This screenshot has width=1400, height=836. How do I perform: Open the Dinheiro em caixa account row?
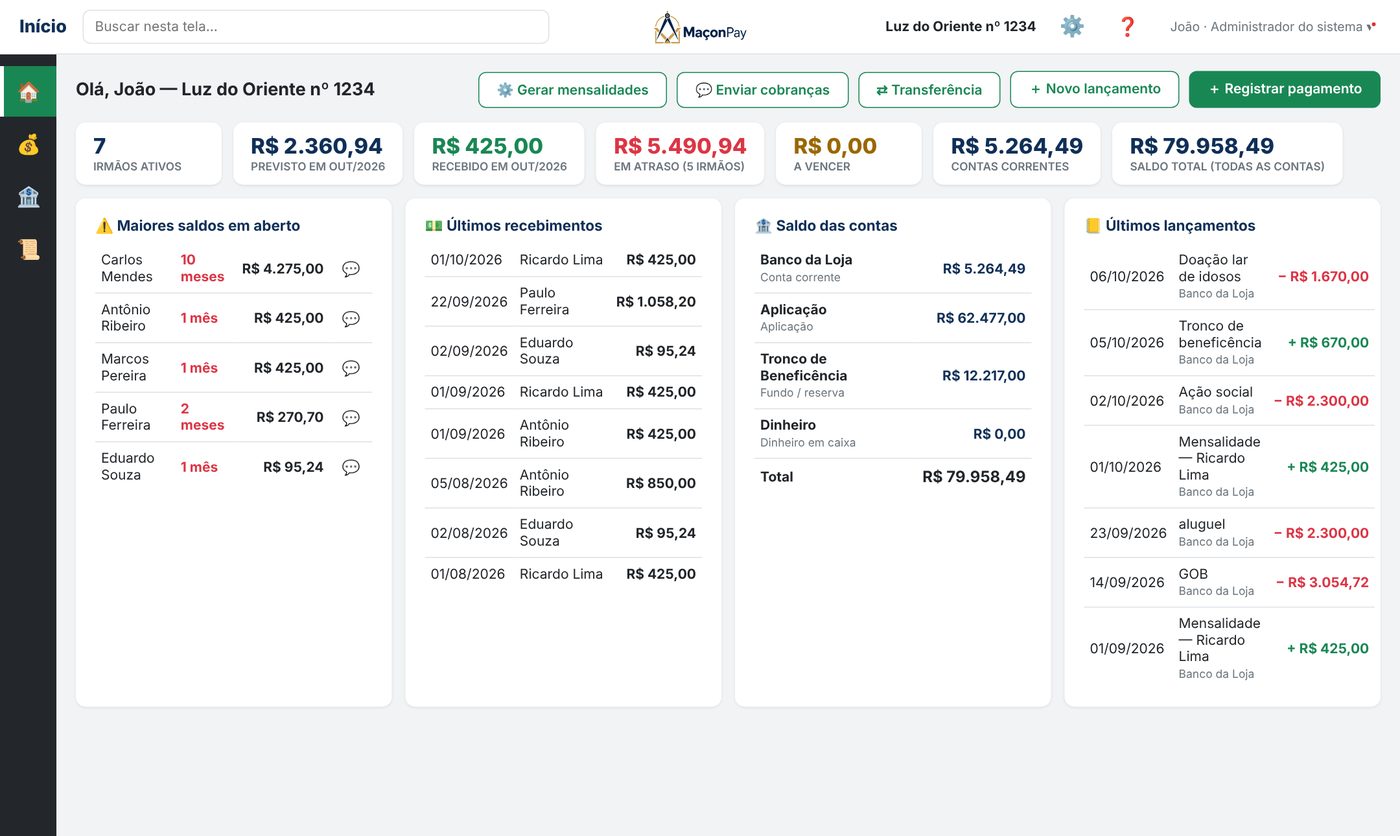coord(893,434)
